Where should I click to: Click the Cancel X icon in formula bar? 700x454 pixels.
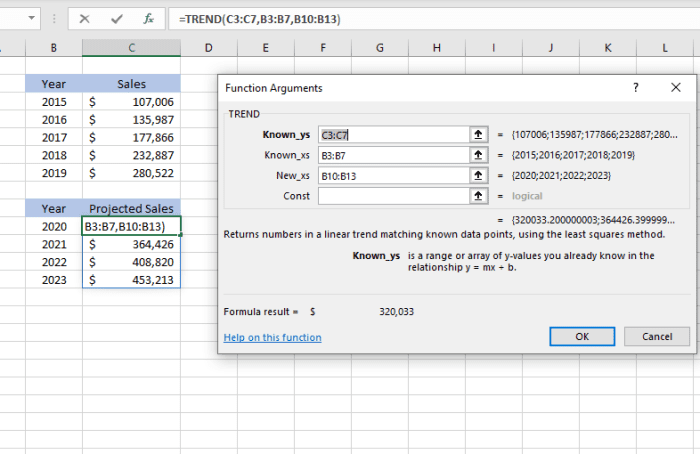(84, 18)
